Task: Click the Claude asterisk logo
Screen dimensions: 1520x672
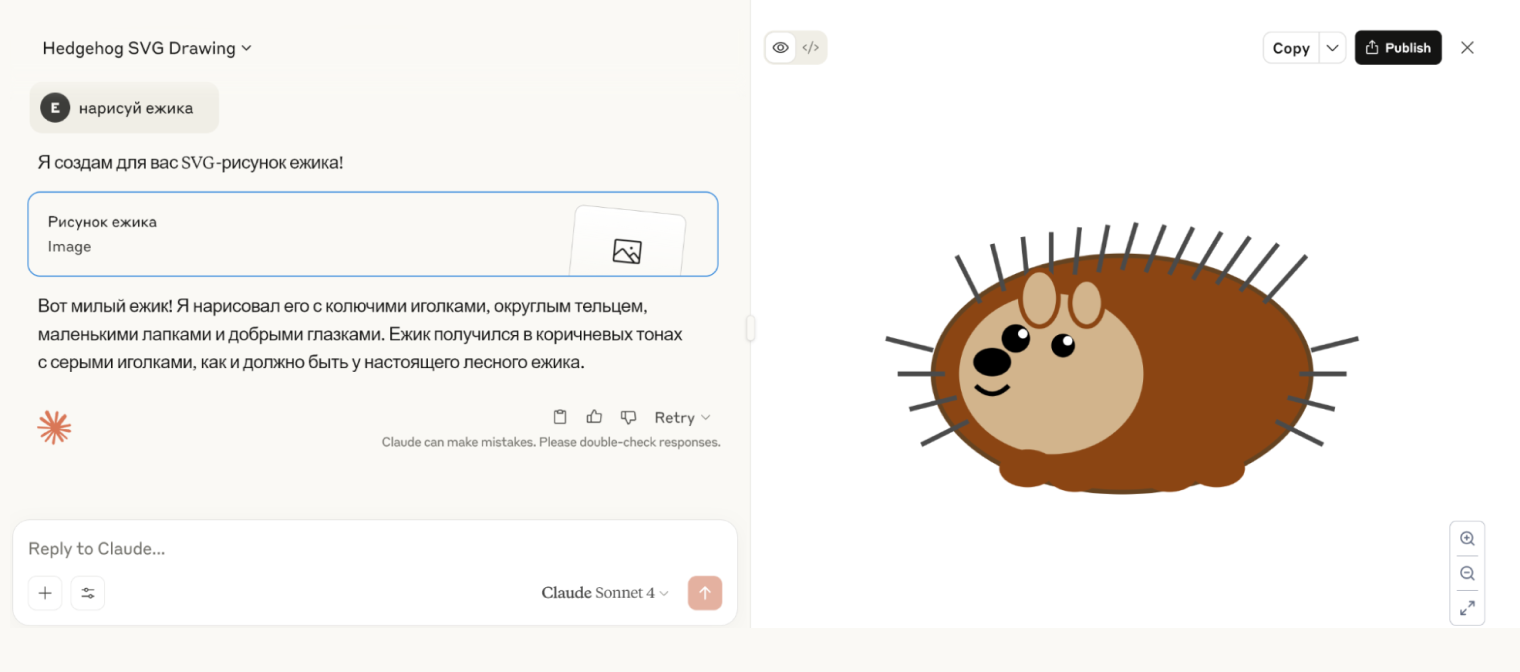Action: click(x=54, y=427)
